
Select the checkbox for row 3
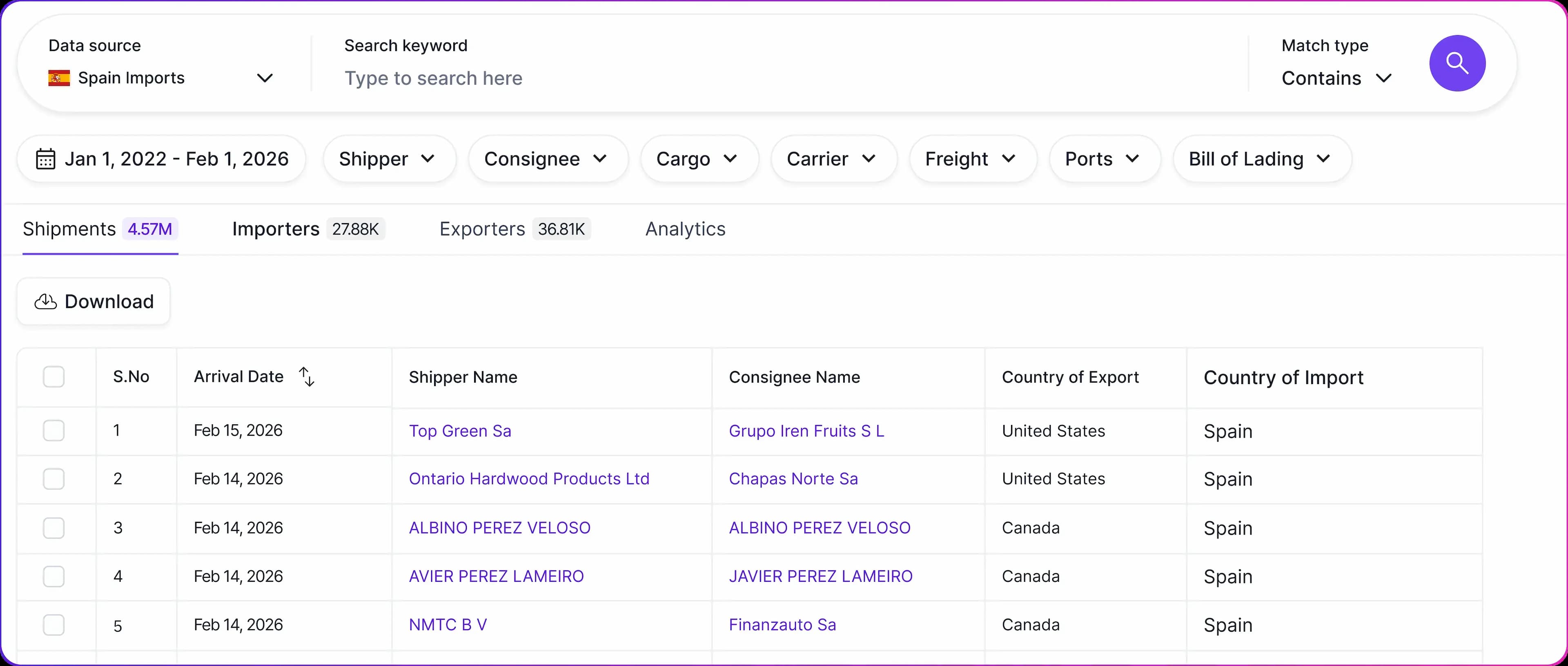tap(53, 527)
